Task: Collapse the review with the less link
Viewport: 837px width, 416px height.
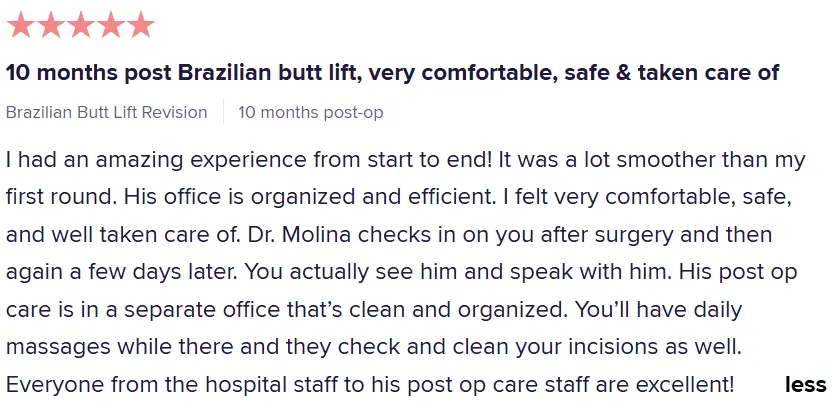Action: tap(805, 384)
